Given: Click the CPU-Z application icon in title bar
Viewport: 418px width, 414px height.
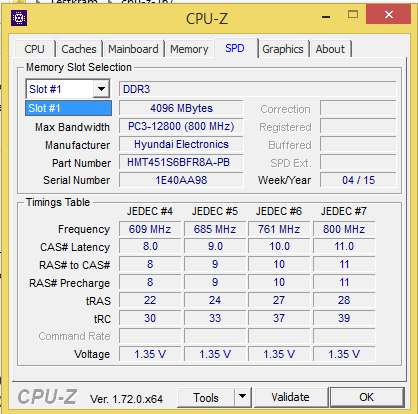Looking at the screenshot, I should pos(19,18).
